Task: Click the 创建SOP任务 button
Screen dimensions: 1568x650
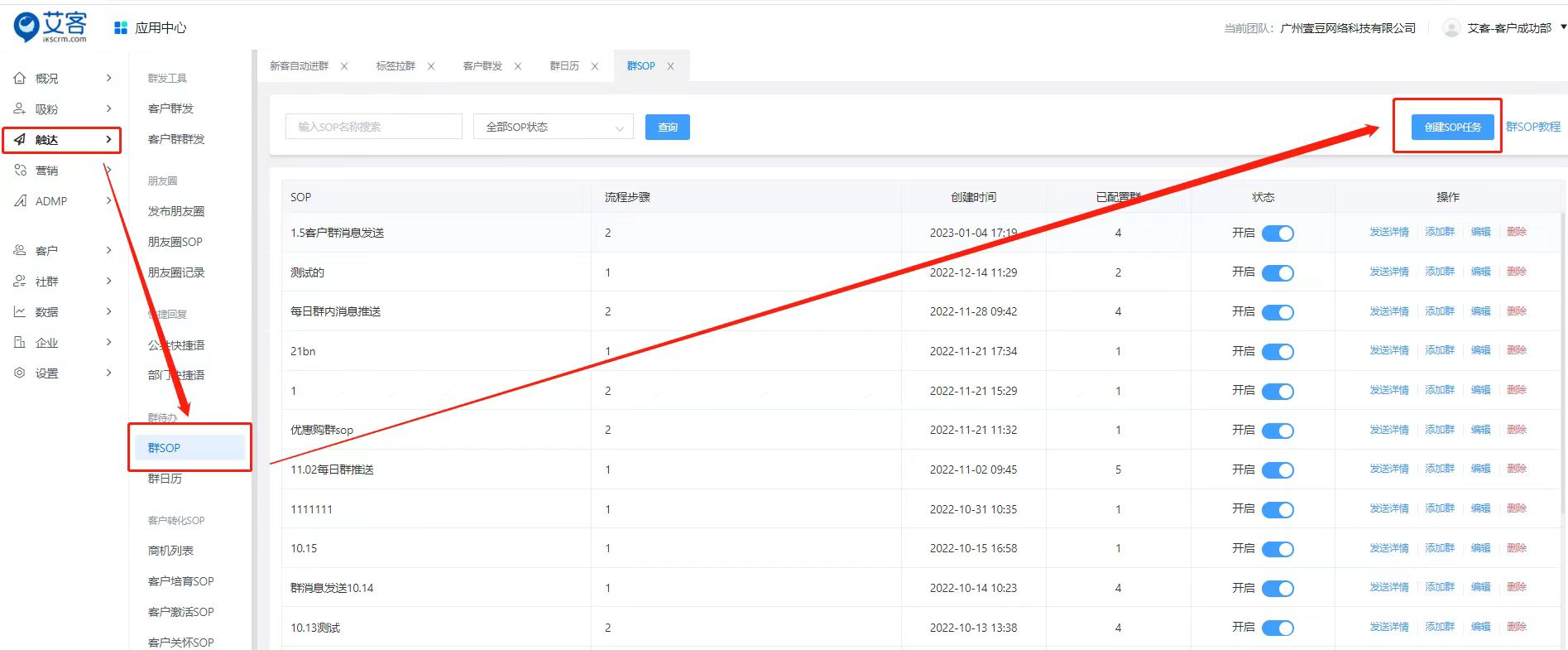Action: pyautogui.click(x=1452, y=127)
